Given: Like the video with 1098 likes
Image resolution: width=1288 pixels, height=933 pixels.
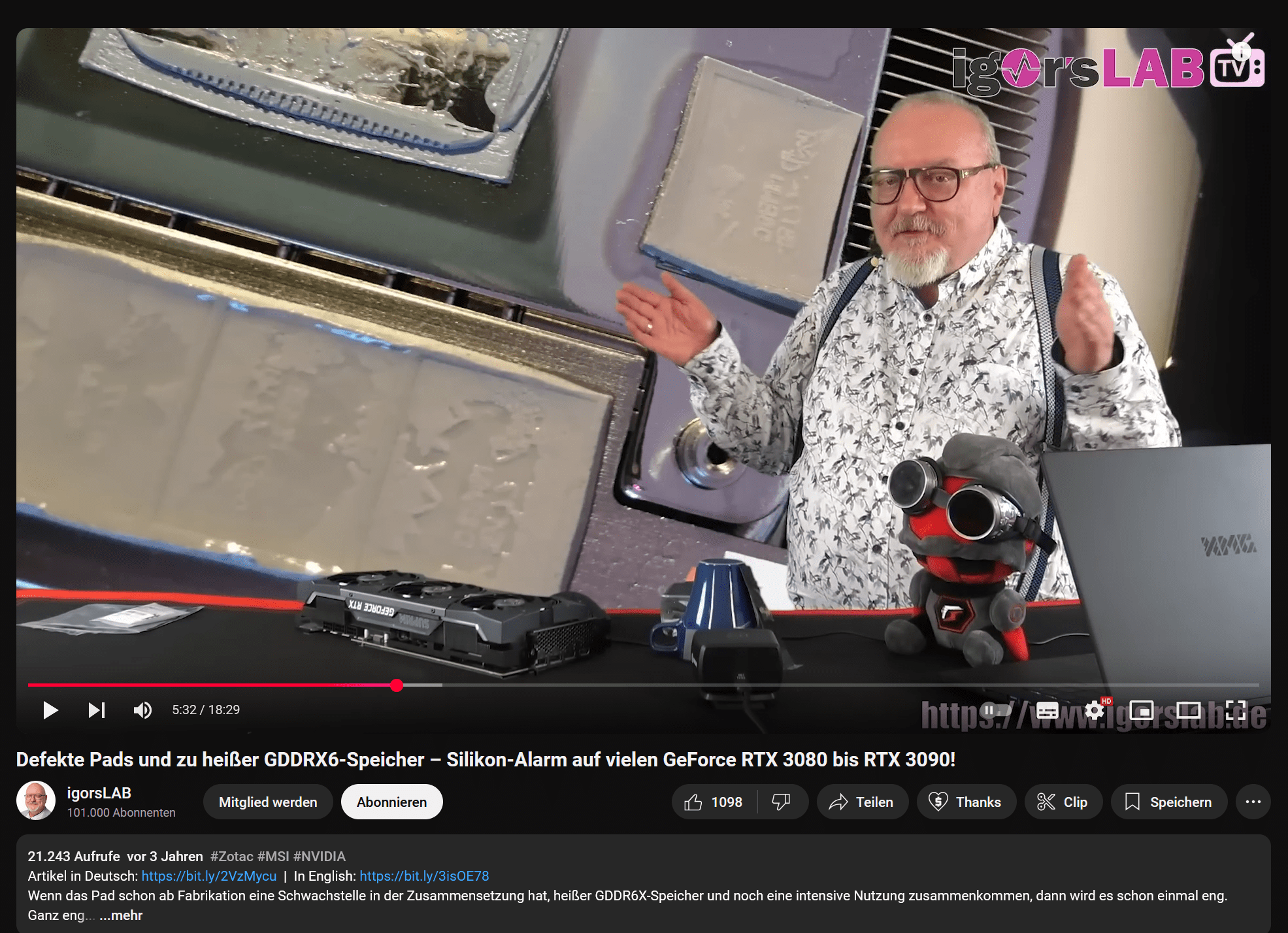Looking at the screenshot, I should [x=714, y=802].
